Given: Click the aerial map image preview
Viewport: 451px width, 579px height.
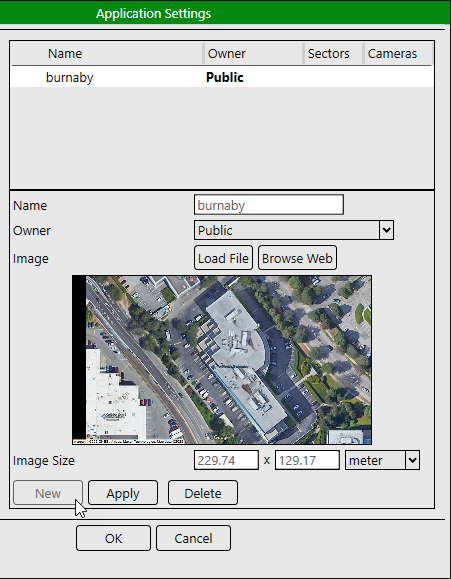Looking at the screenshot, I should 222,360.
